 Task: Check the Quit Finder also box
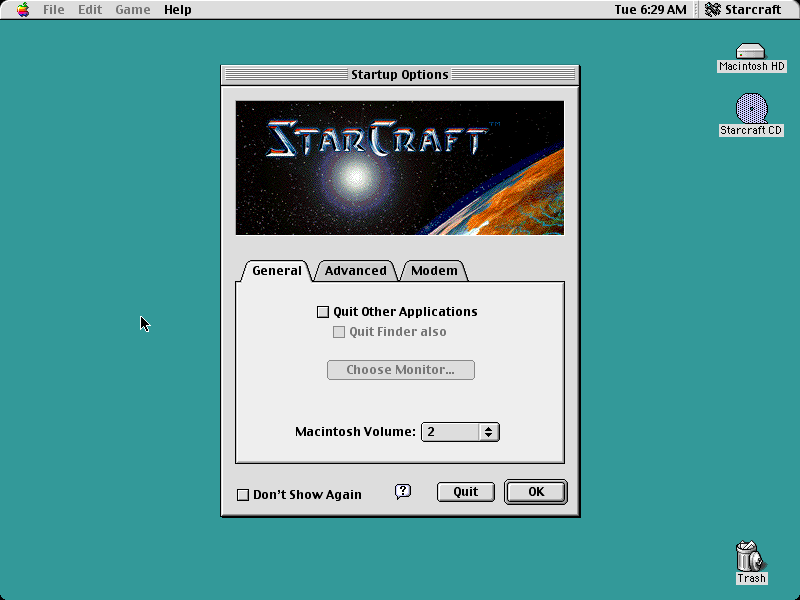pos(339,331)
